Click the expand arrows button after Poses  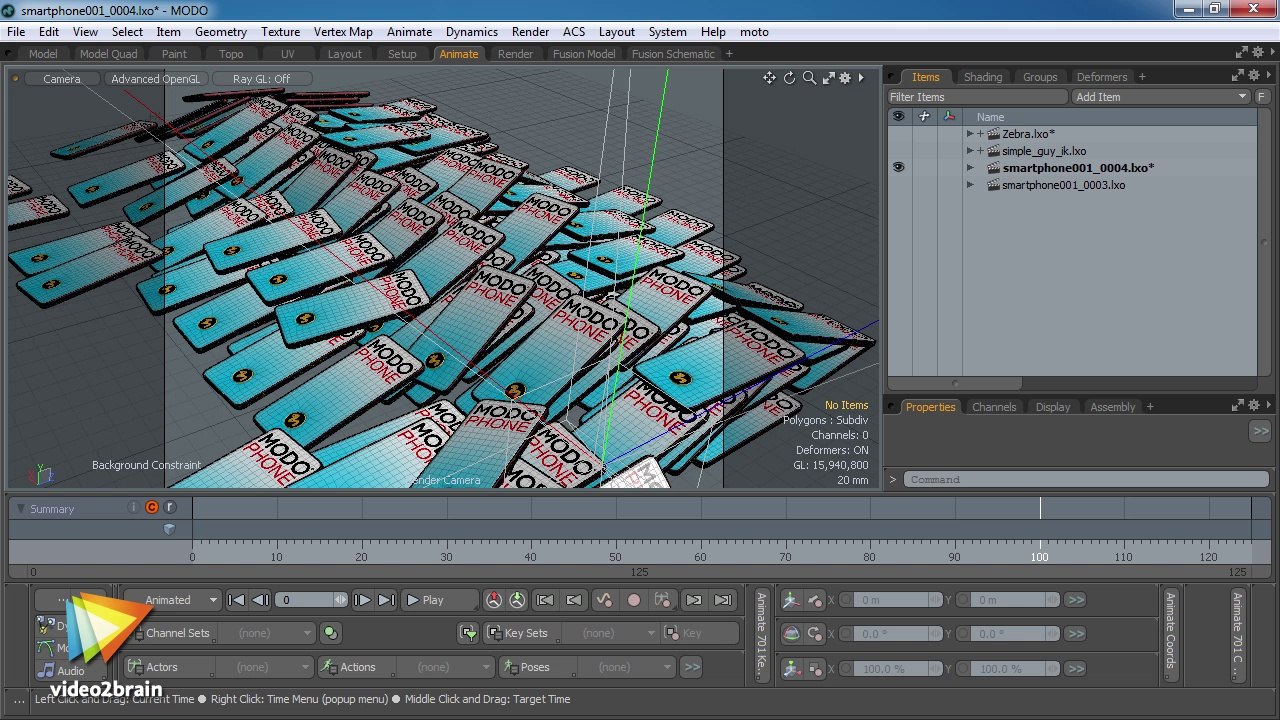point(691,667)
